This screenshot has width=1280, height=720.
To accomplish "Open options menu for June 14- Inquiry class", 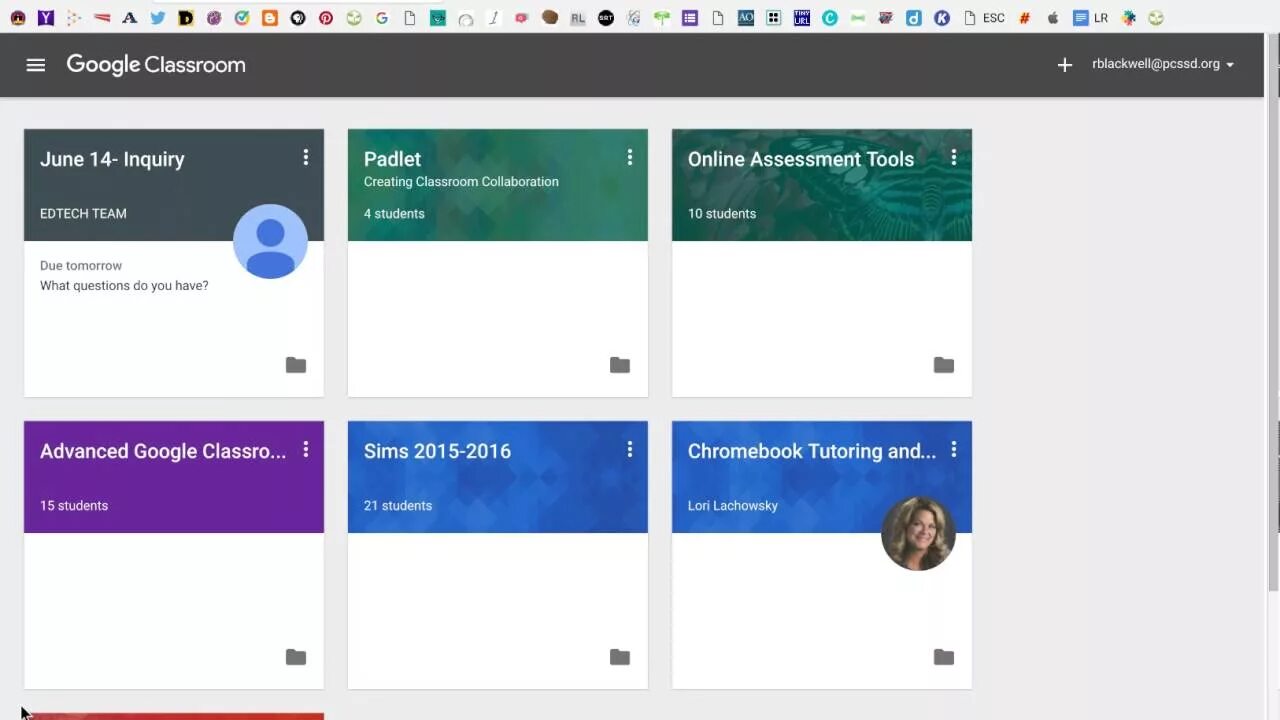I will click(306, 157).
